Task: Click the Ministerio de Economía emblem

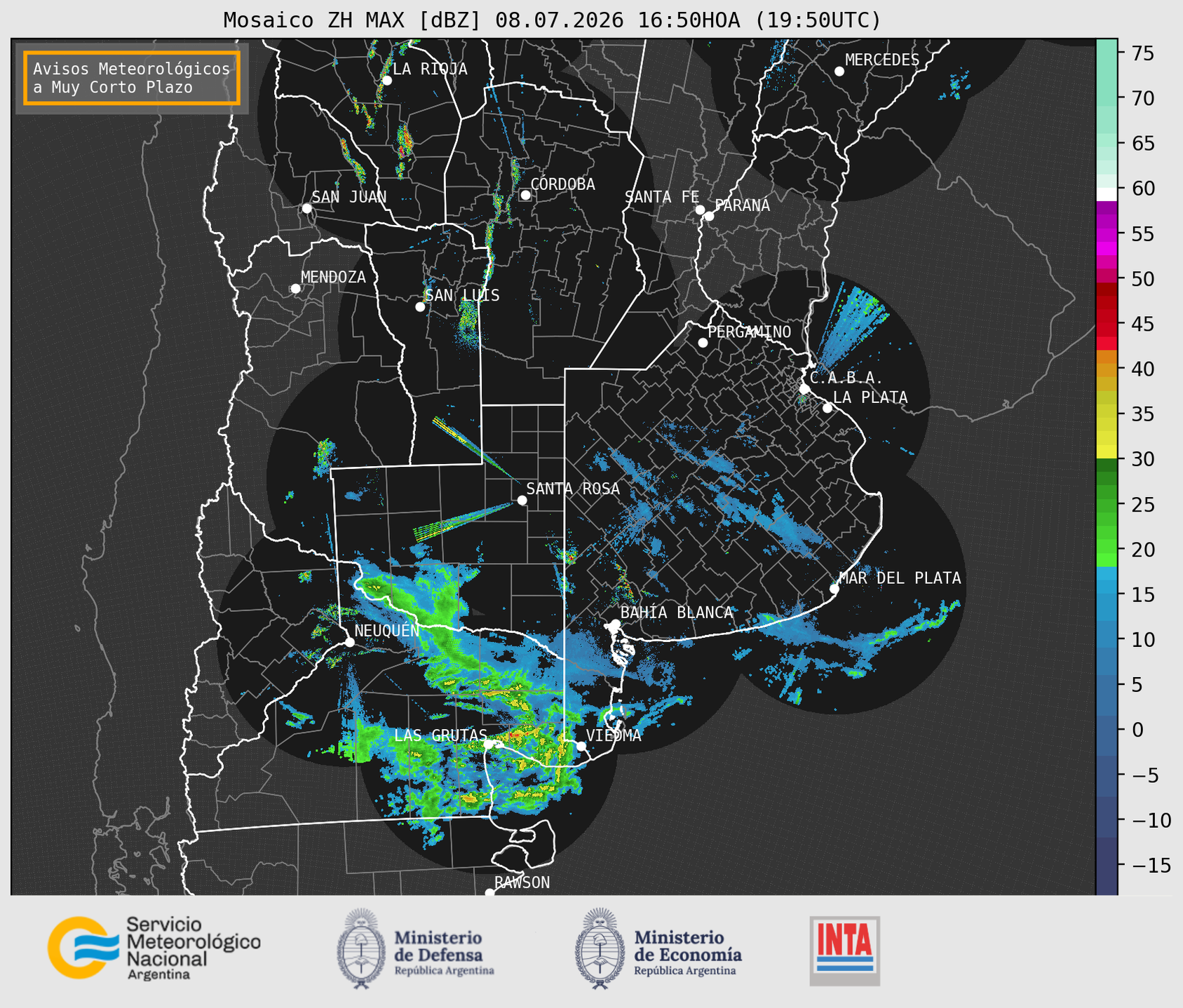Action: coord(600,948)
